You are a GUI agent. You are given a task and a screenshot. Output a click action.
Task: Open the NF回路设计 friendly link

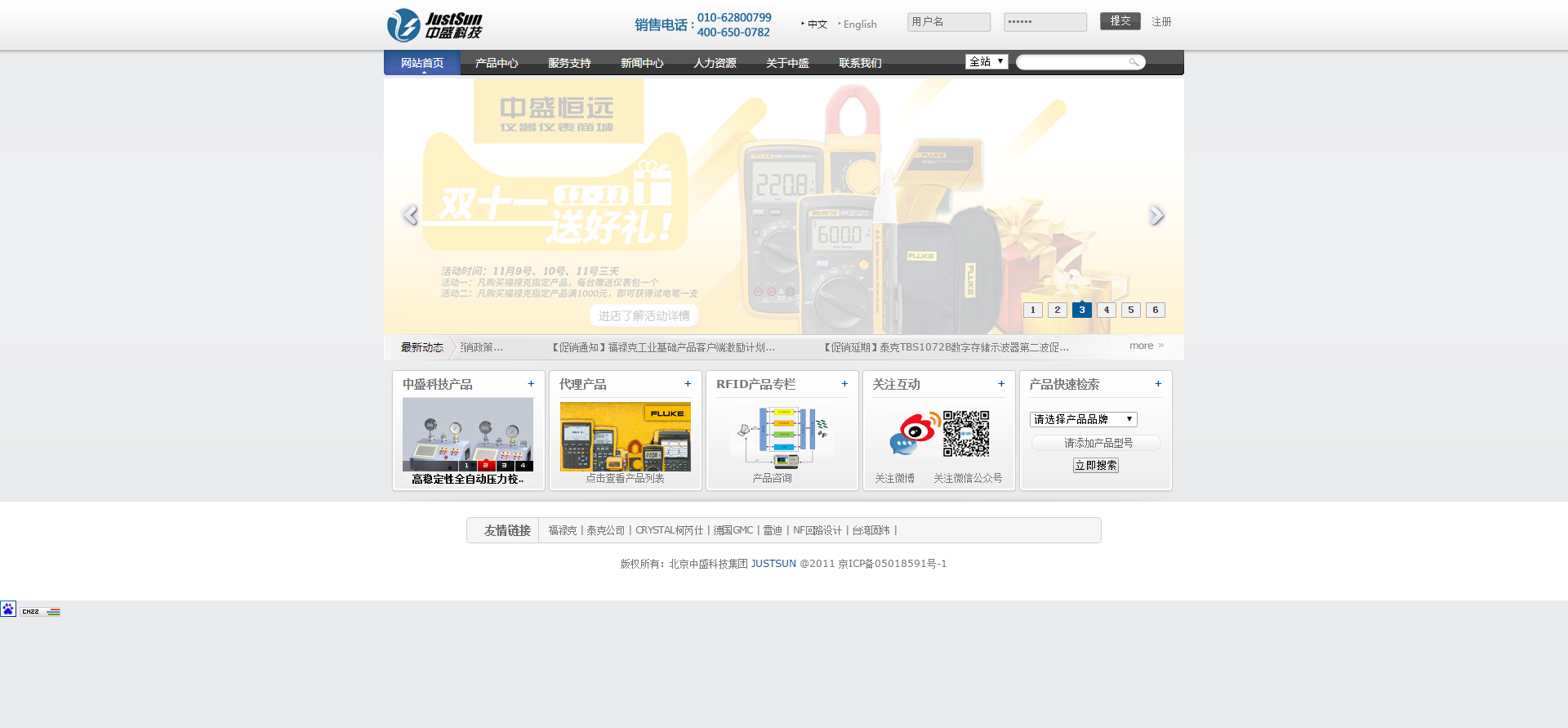(817, 530)
